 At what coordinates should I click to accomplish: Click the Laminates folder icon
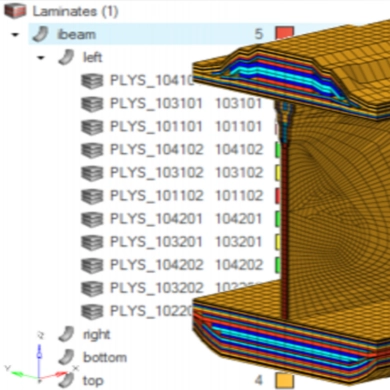[x=15, y=11]
